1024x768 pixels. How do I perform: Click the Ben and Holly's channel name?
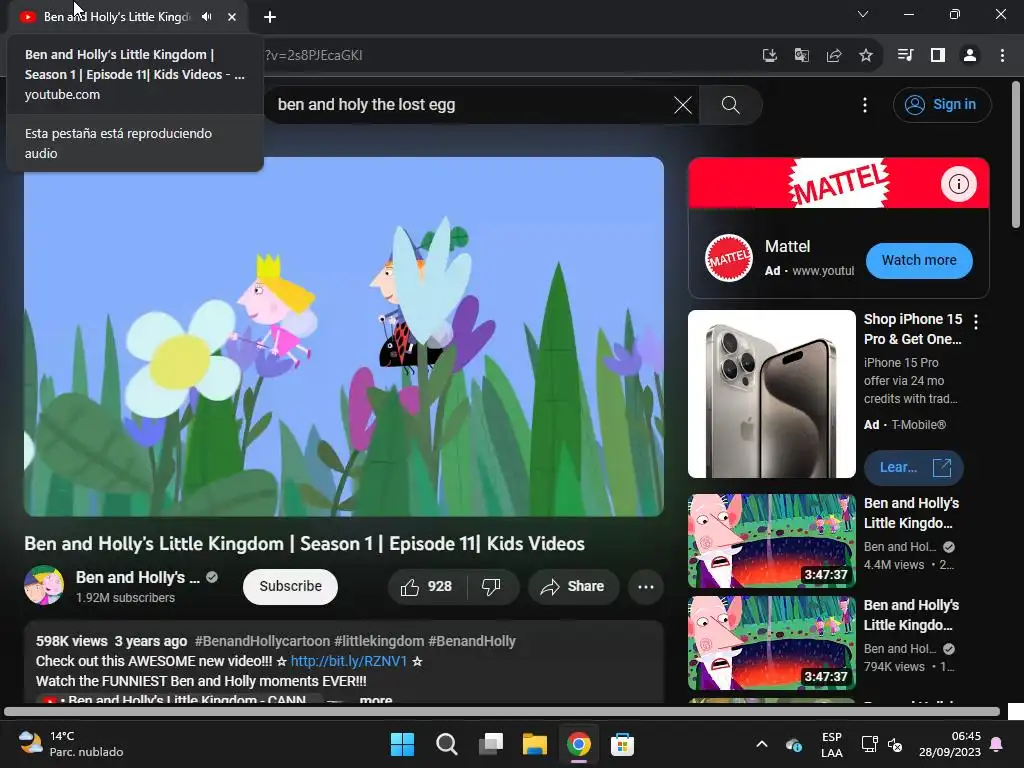[x=138, y=577]
